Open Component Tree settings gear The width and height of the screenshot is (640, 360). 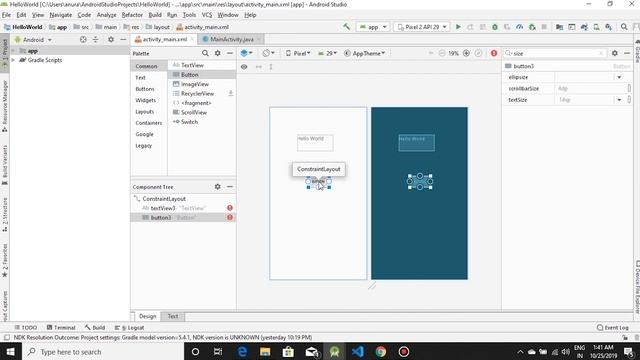coord(218,187)
